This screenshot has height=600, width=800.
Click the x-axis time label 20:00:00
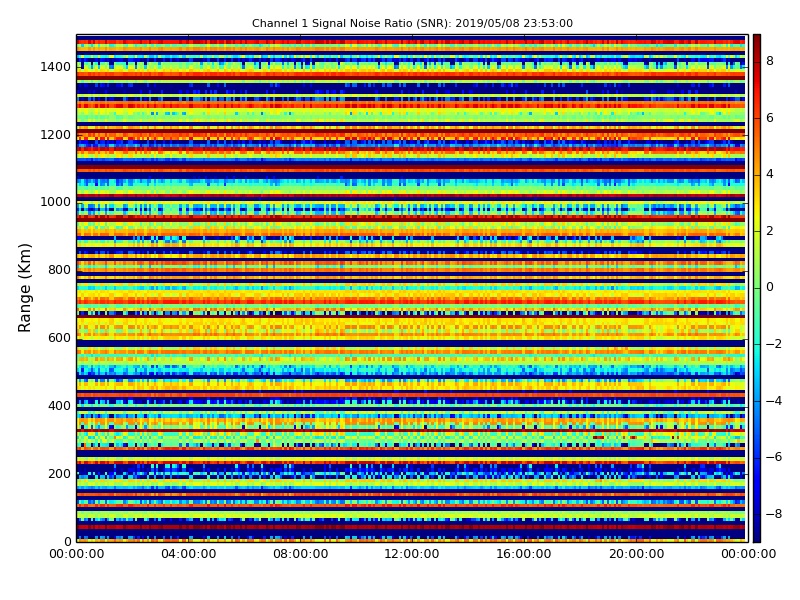tap(636, 554)
